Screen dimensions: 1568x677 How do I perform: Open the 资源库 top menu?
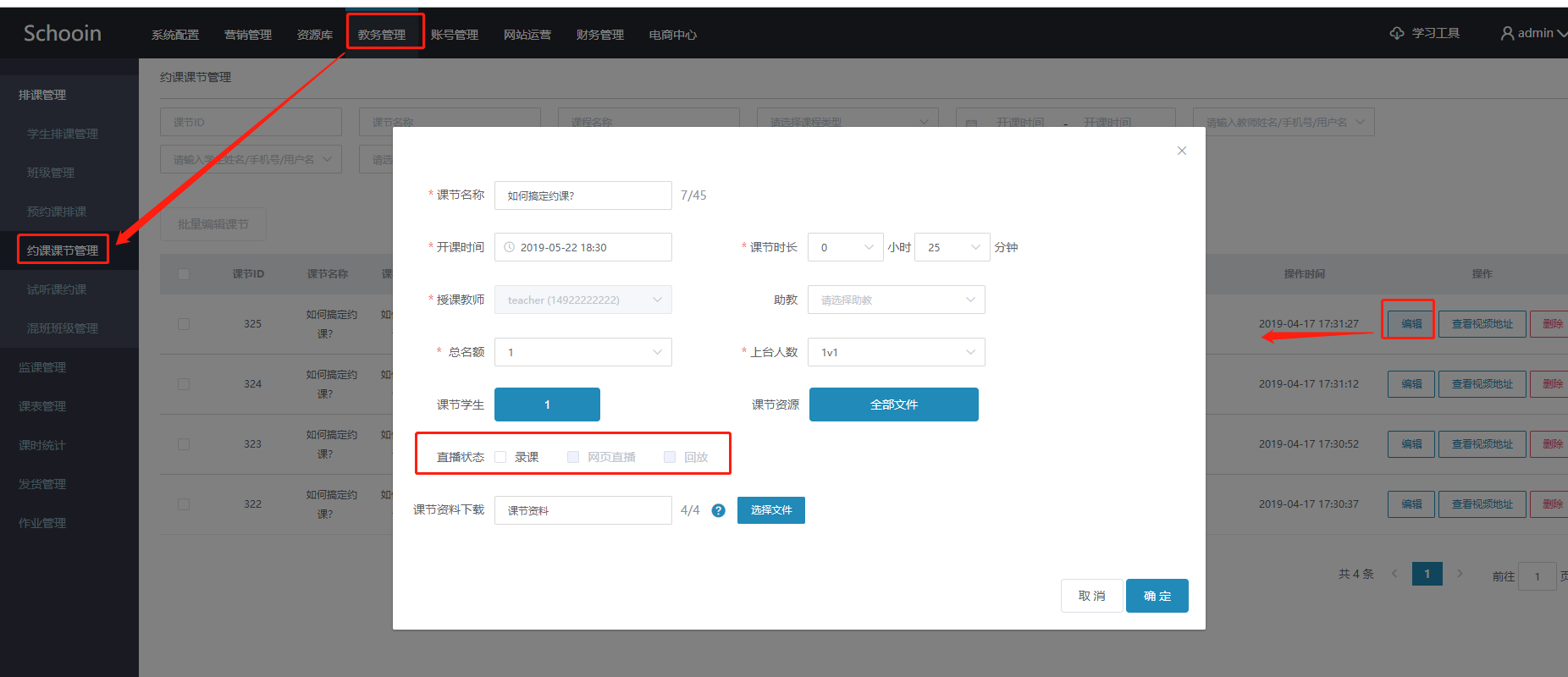315,35
